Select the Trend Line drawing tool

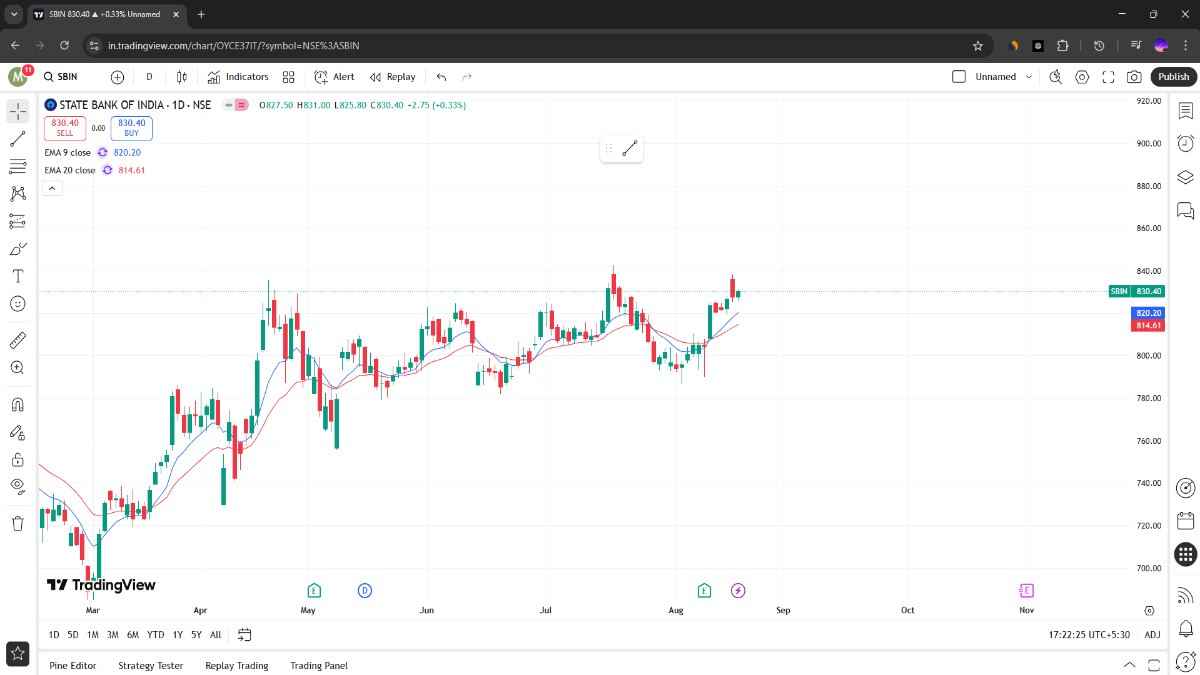pos(17,138)
